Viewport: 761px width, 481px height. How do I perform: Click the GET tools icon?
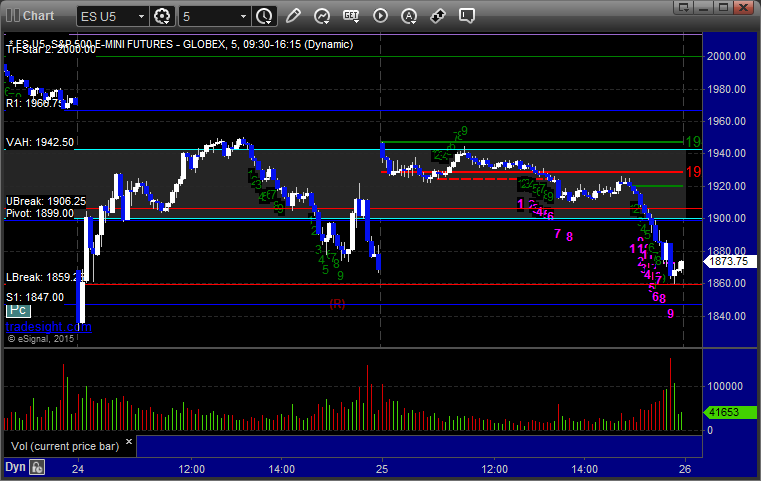click(x=351, y=16)
